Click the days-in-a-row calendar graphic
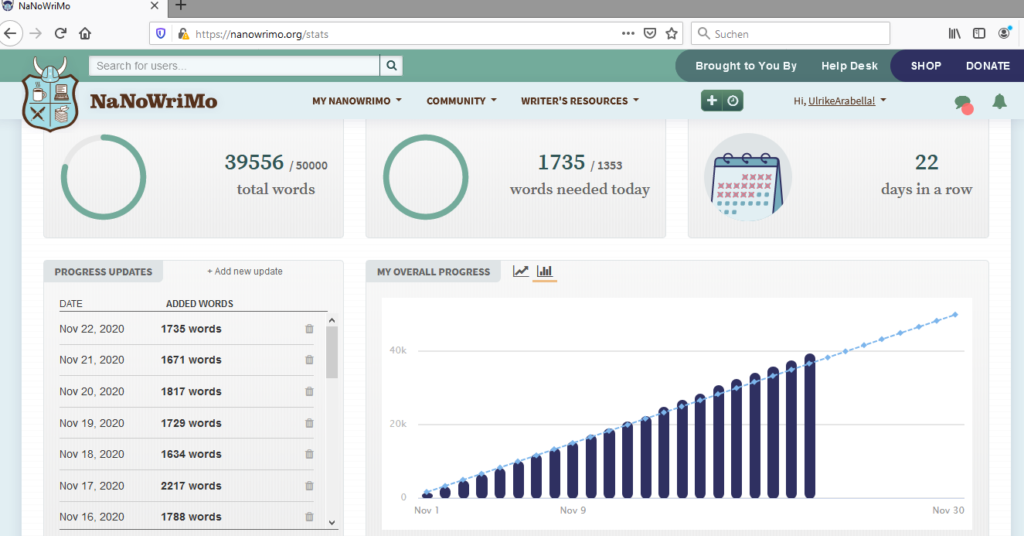Viewport: 1024px width, 536px height. click(x=748, y=177)
